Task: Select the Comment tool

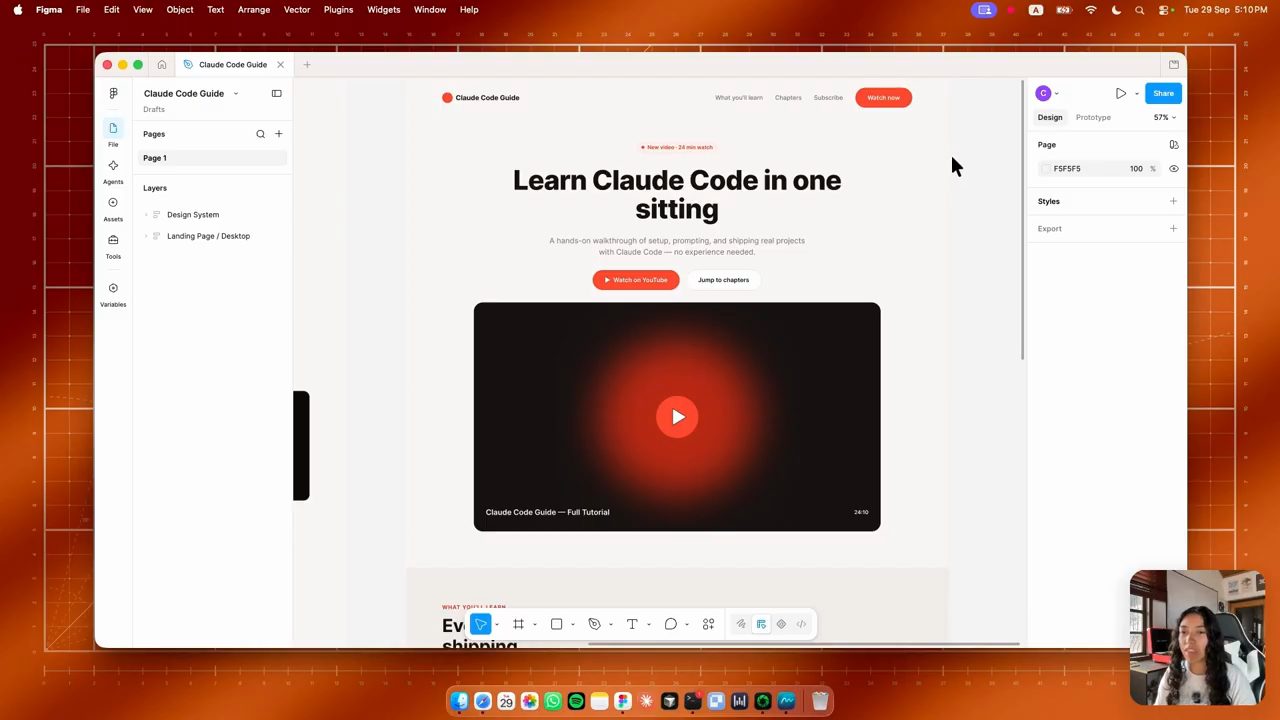Action: click(x=670, y=624)
